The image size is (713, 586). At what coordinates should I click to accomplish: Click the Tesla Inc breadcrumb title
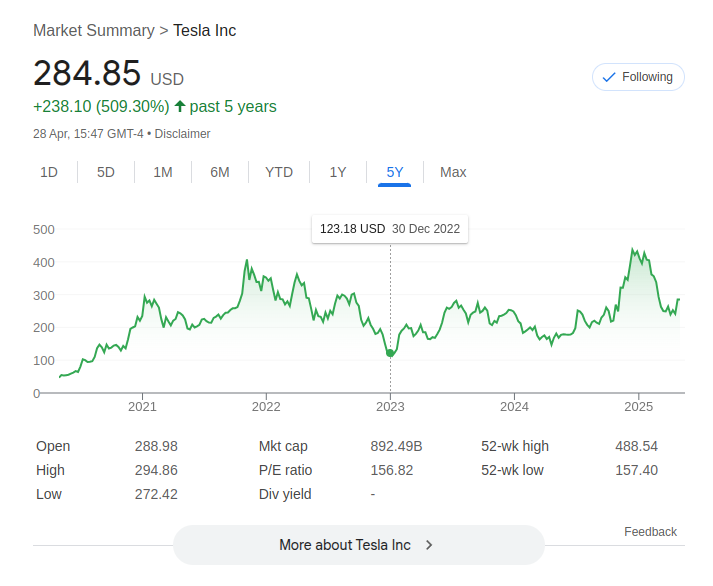205,30
